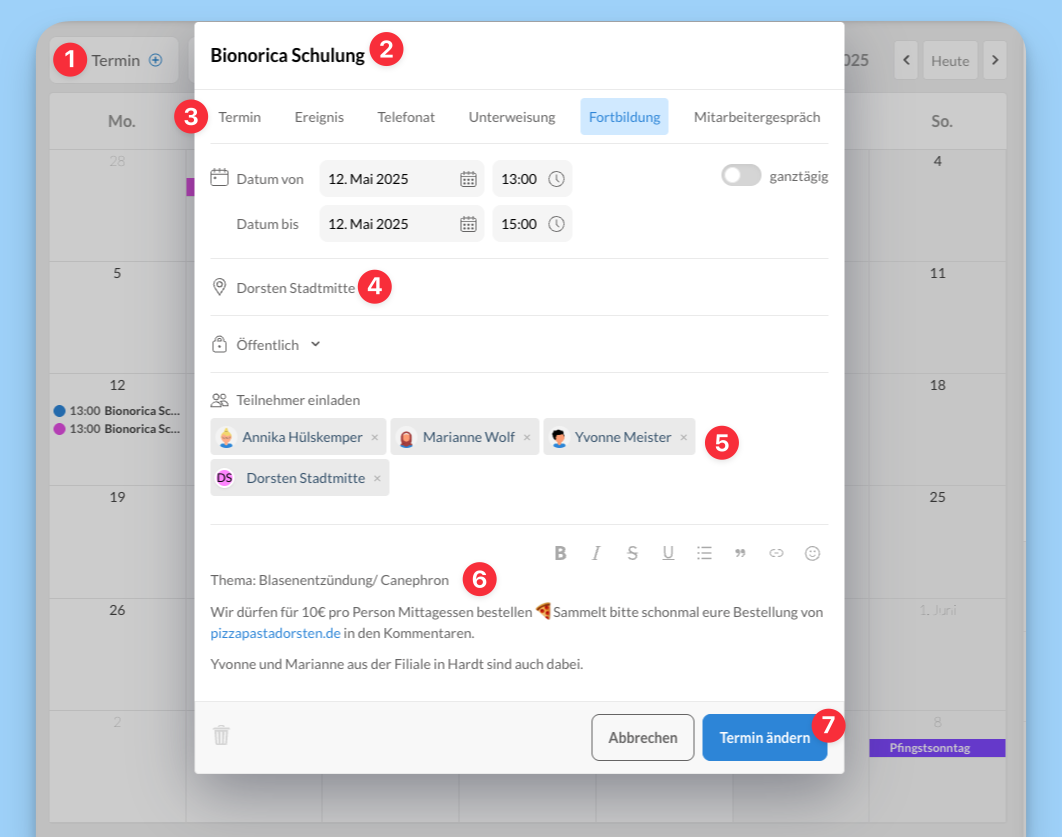Image resolution: width=1062 pixels, height=837 pixels.
Task: Apply italic formatting in editor
Action: pyautogui.click(x=596, y=553)
